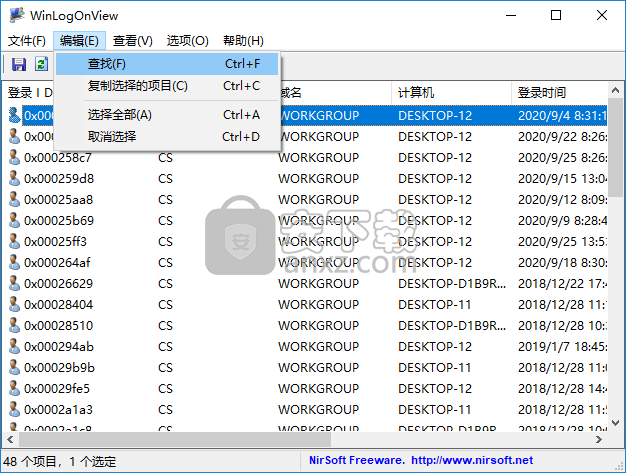The width and height of the screenshot is (626, 473).
Task: Click the horizontal scrollbar thumb
Action: click(x=175, y=439)
